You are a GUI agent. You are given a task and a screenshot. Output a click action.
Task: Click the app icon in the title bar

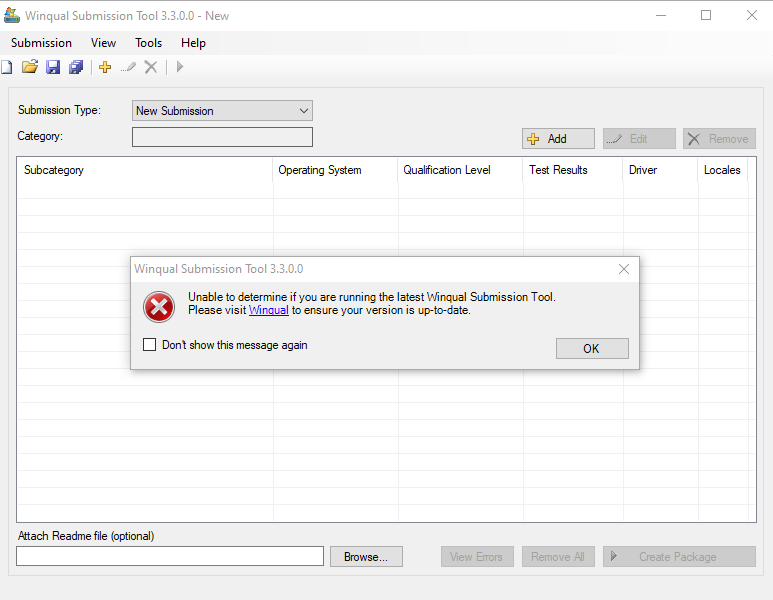[x=12, y=15]
